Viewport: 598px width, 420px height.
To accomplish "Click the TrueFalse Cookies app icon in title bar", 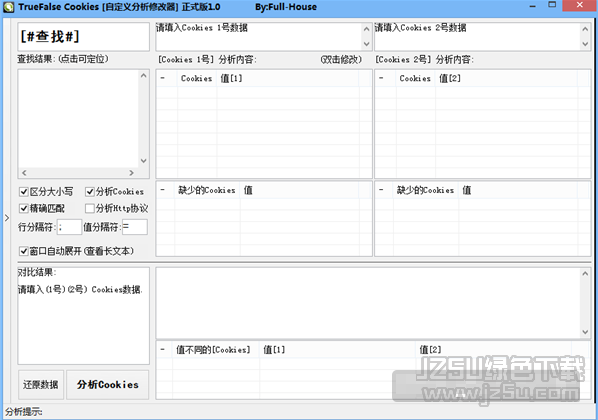I will tap(8, 7).
